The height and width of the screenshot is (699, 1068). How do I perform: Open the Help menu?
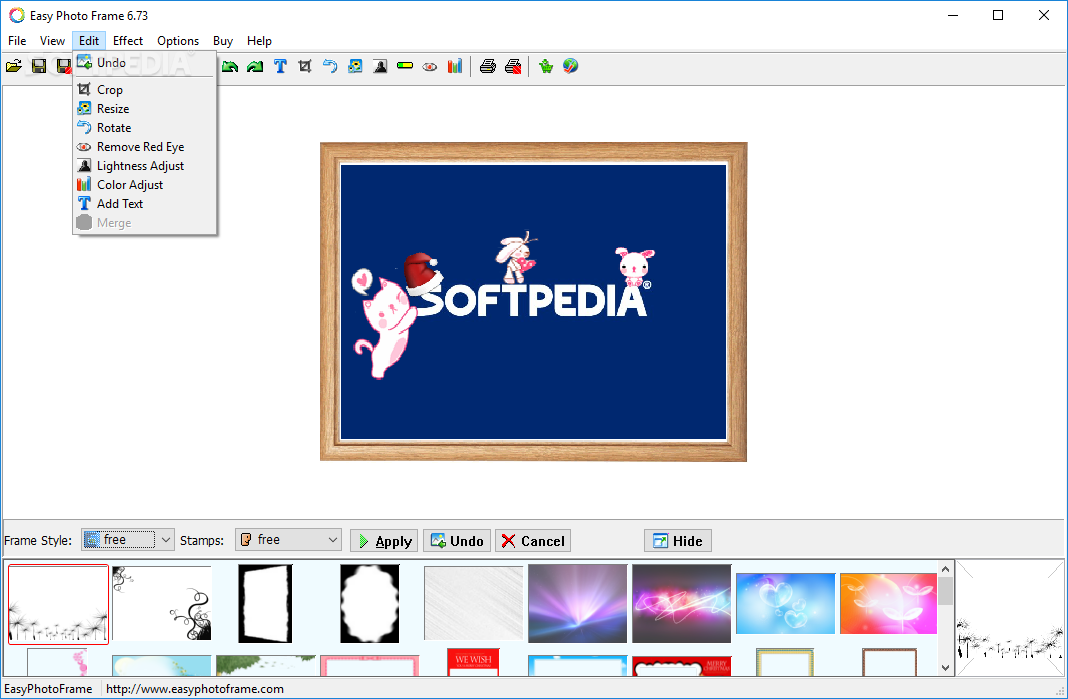coord(259,41)
